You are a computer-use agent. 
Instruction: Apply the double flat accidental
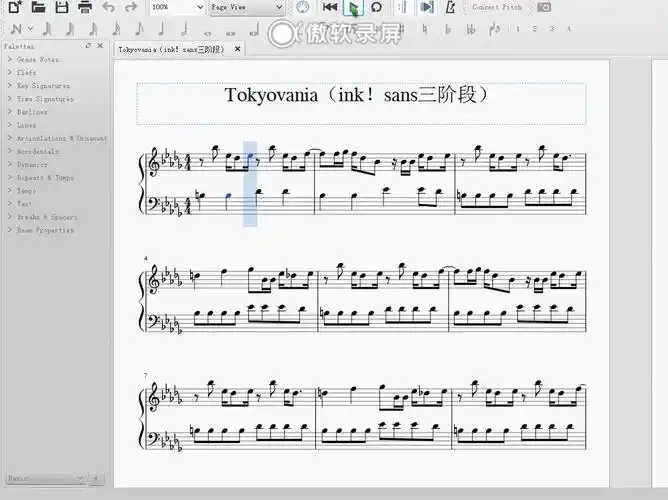[471, 29]
